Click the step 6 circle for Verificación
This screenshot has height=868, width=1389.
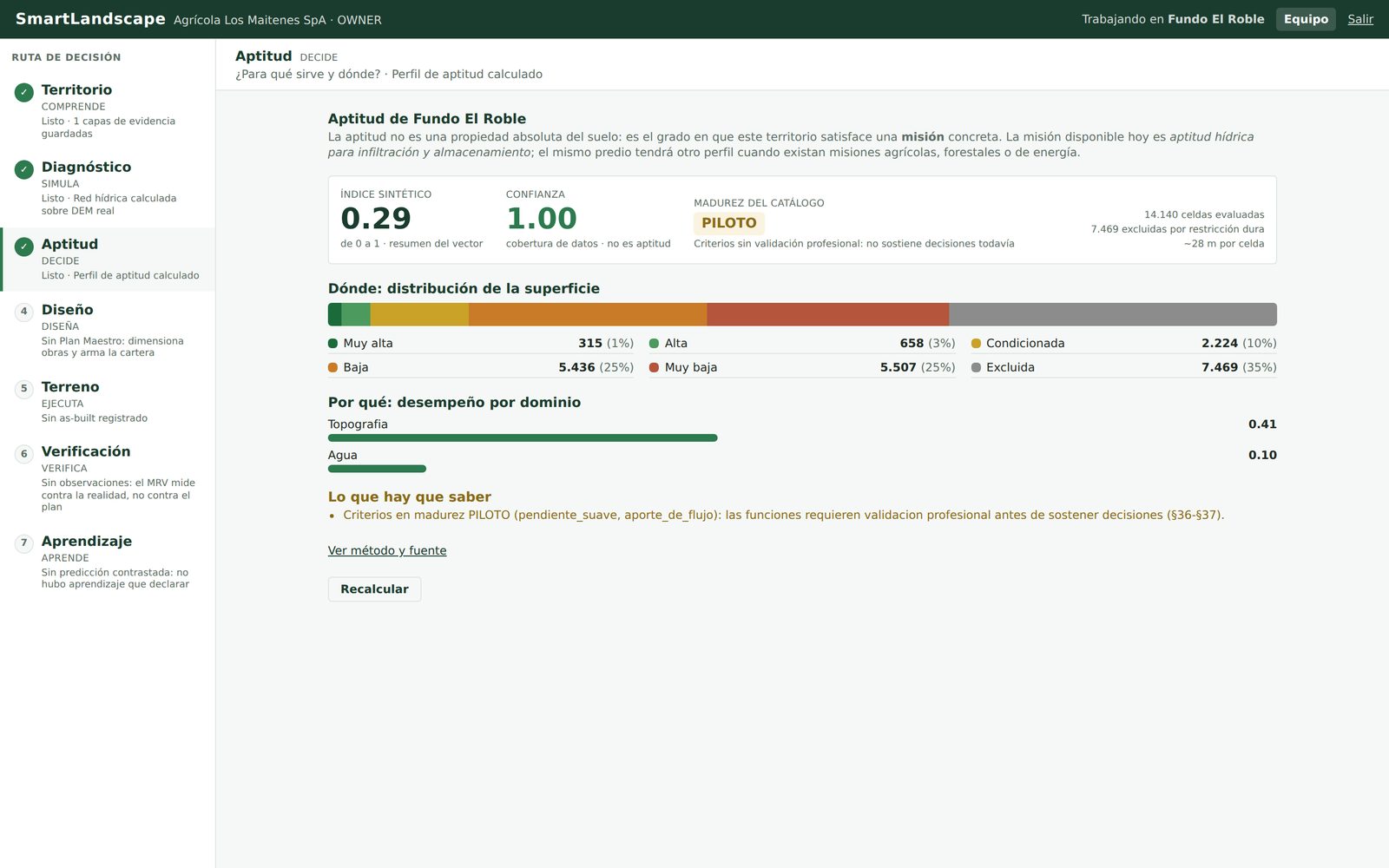(24, 454)
